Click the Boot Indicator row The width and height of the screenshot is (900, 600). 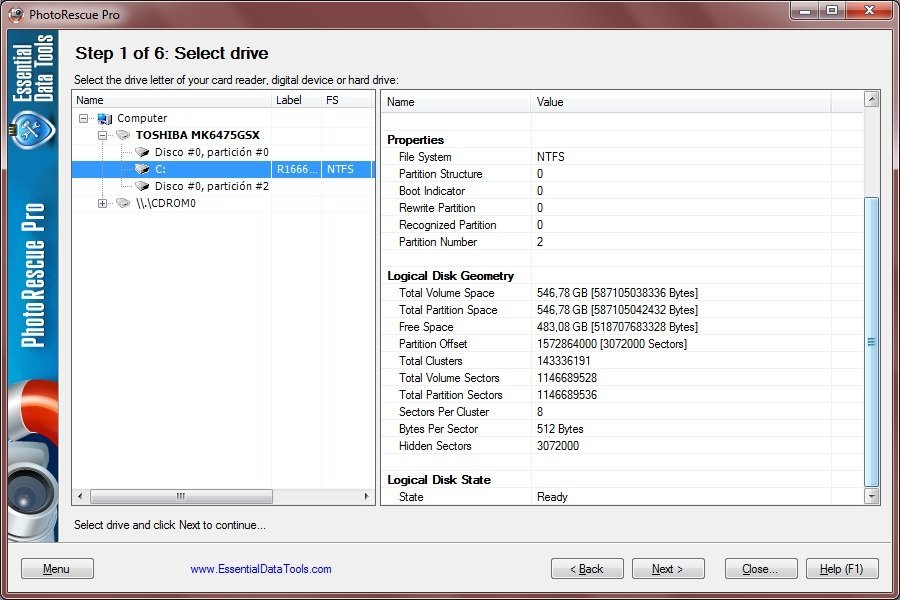click(x=622, y=191)
